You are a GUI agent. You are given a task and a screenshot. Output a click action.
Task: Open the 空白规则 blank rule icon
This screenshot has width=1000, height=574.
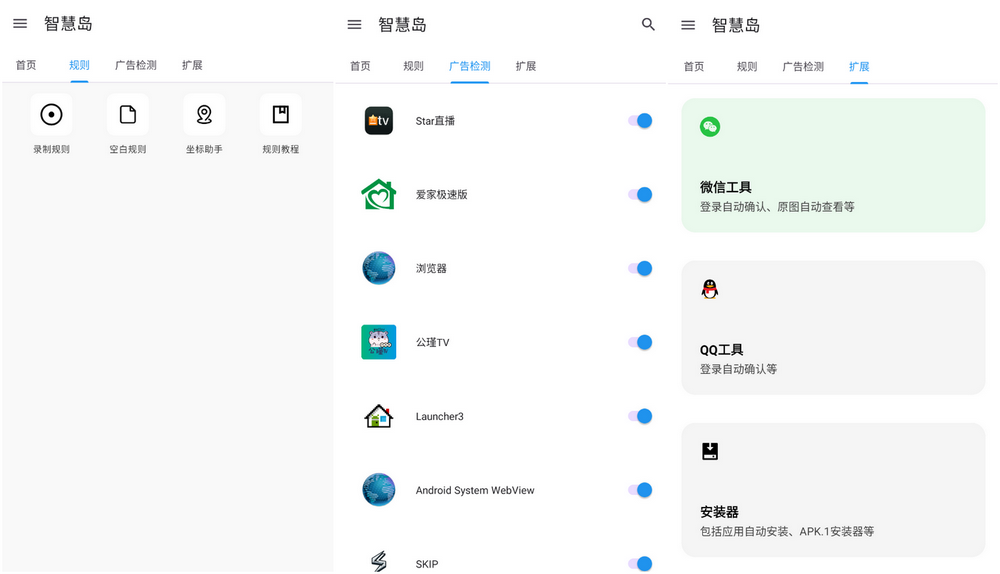128,115
